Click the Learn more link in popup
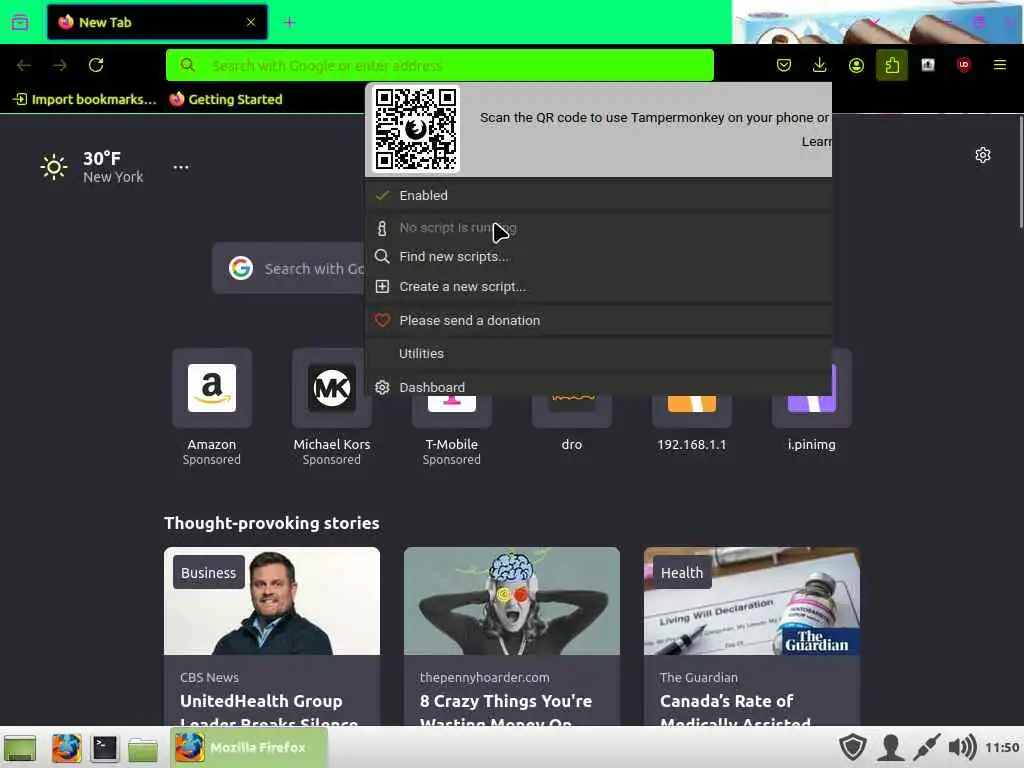1024x768 pixels. pos(816,142)
